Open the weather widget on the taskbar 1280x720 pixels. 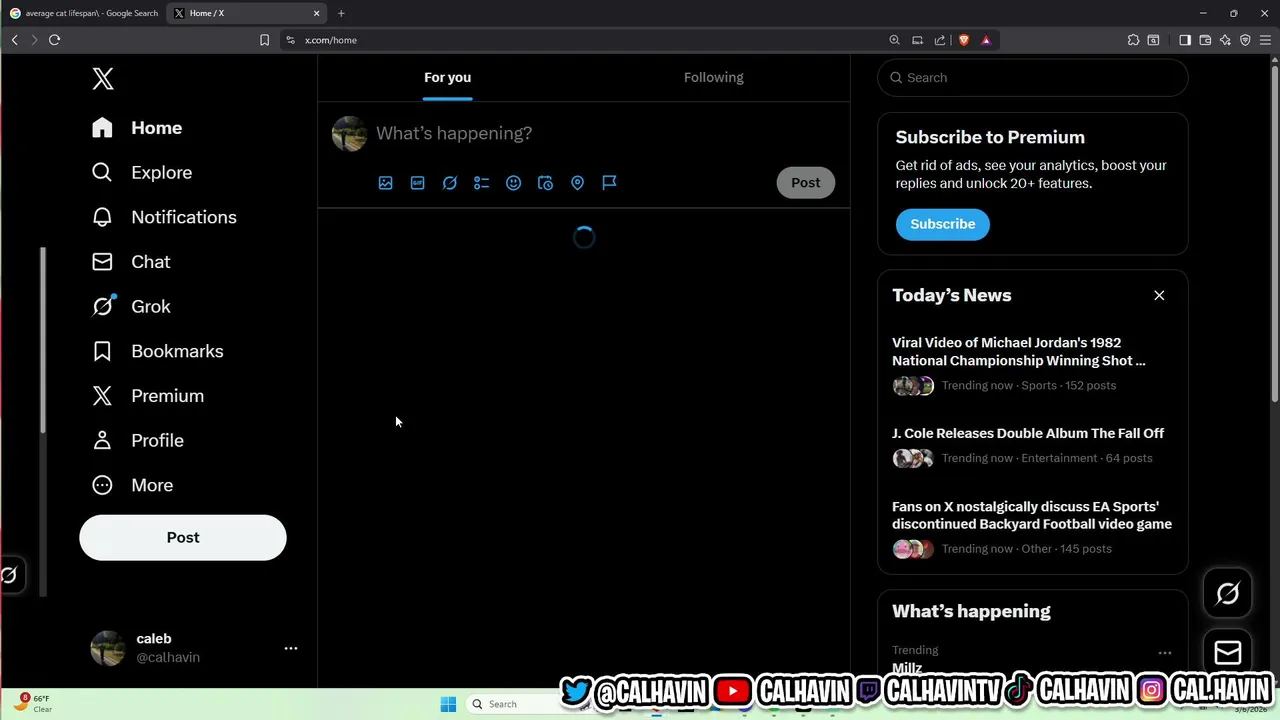tap(33, 703)
